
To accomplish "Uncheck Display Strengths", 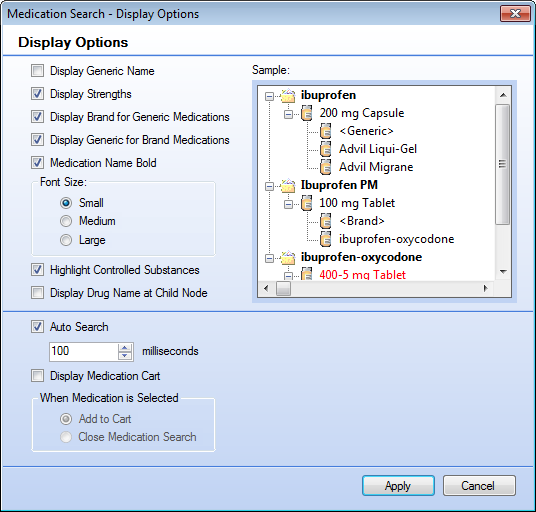I will 38,94.
